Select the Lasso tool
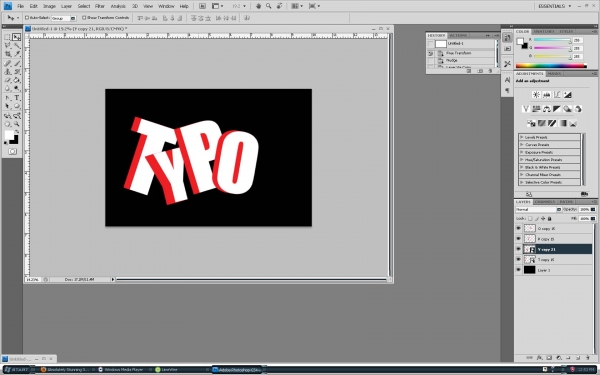This screenshot has height=375, width=600. pyautogui.click(x=7, y=46)
